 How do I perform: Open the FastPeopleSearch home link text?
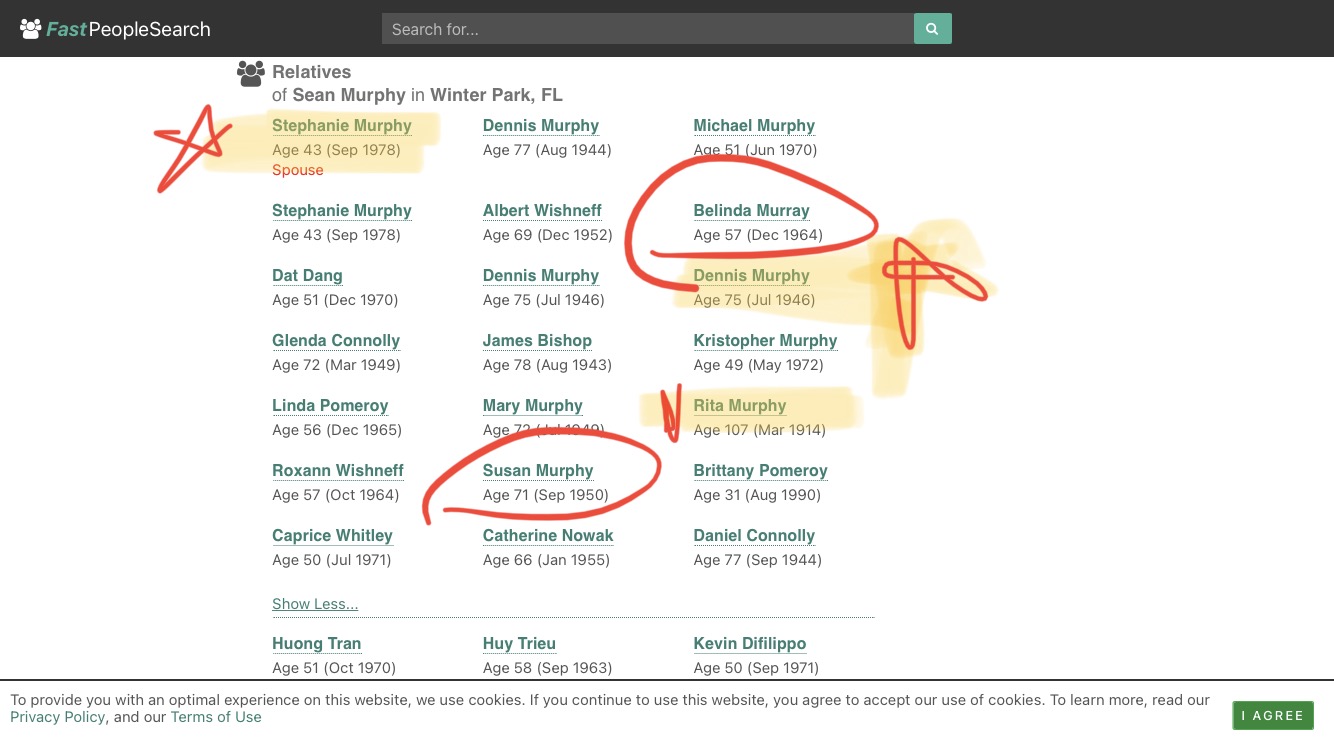coord(129,29)
